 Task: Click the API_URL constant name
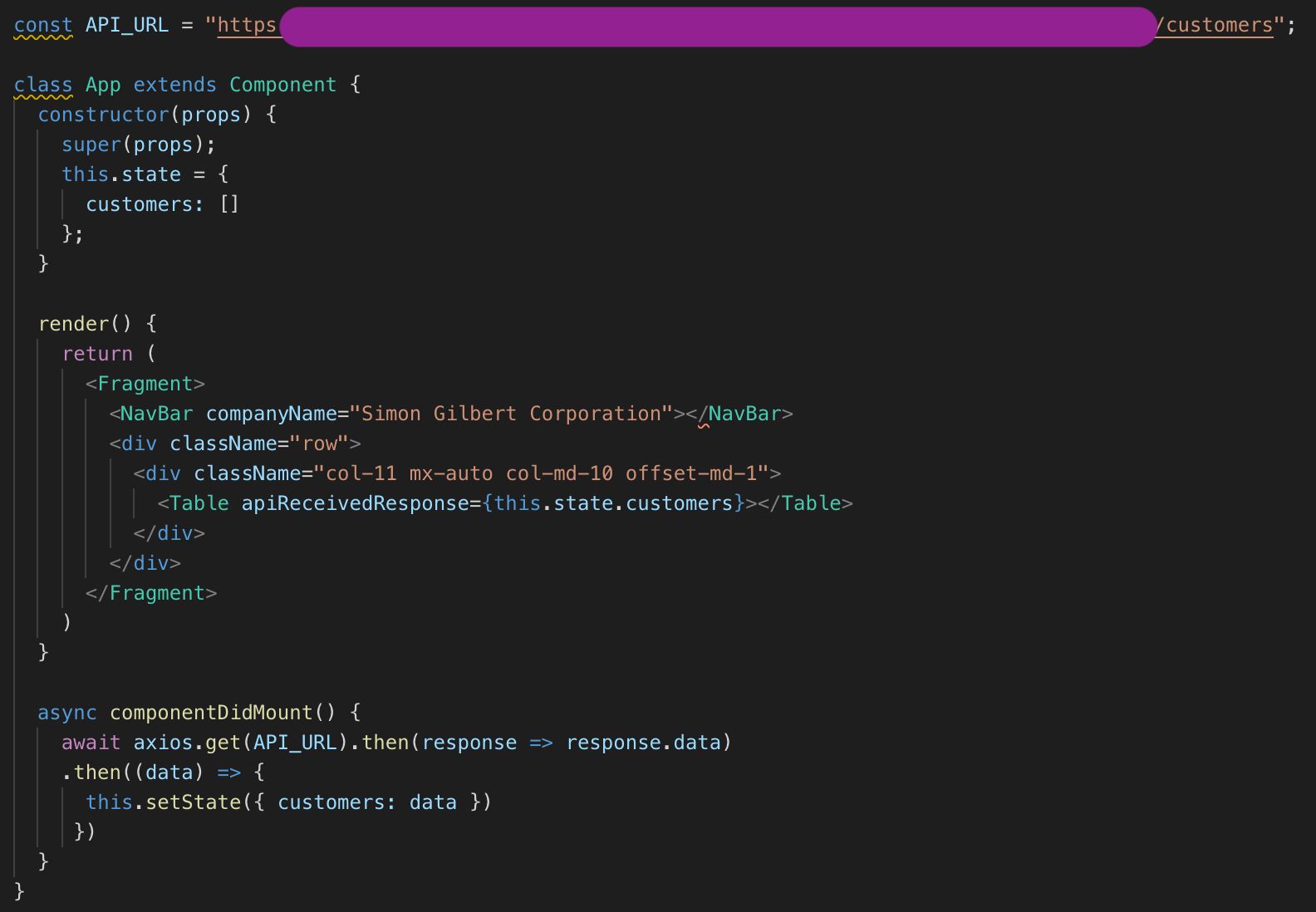[127, 25]
